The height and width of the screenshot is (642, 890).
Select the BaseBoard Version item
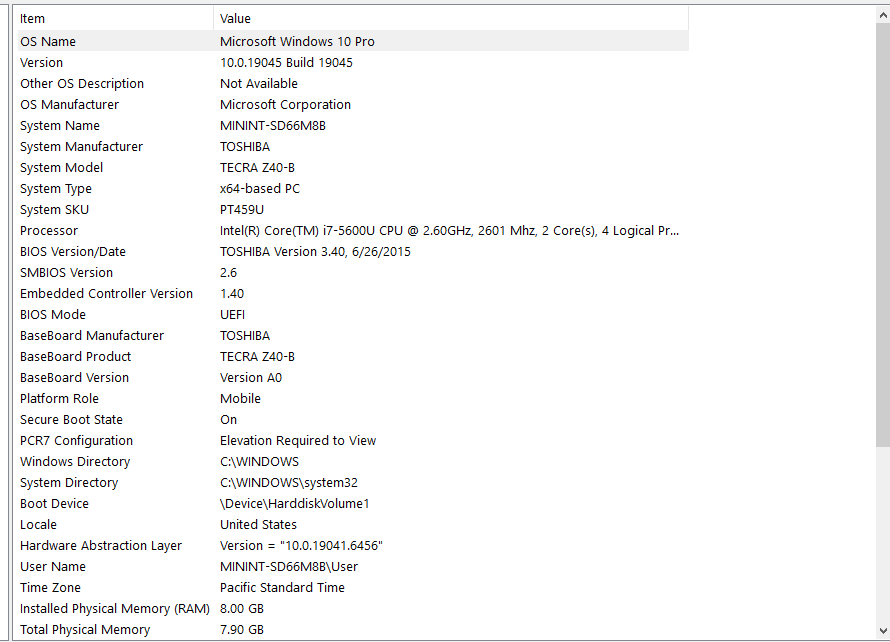tap(74, 377)
